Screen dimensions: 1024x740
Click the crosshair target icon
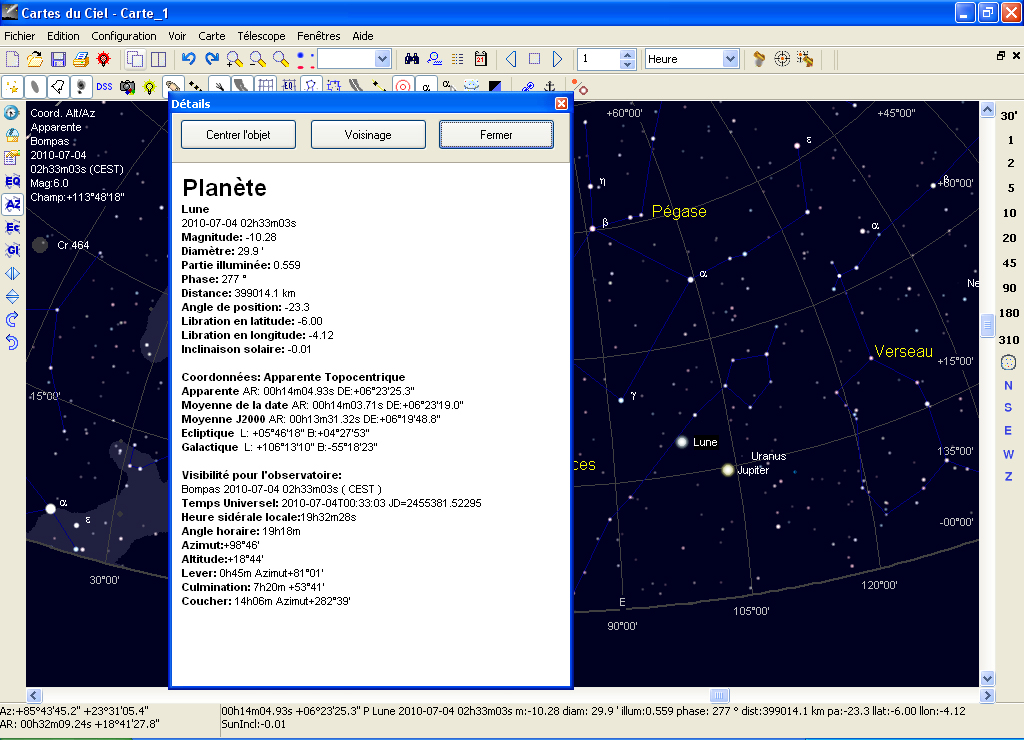pyautogui.click(x=782, y=59)
